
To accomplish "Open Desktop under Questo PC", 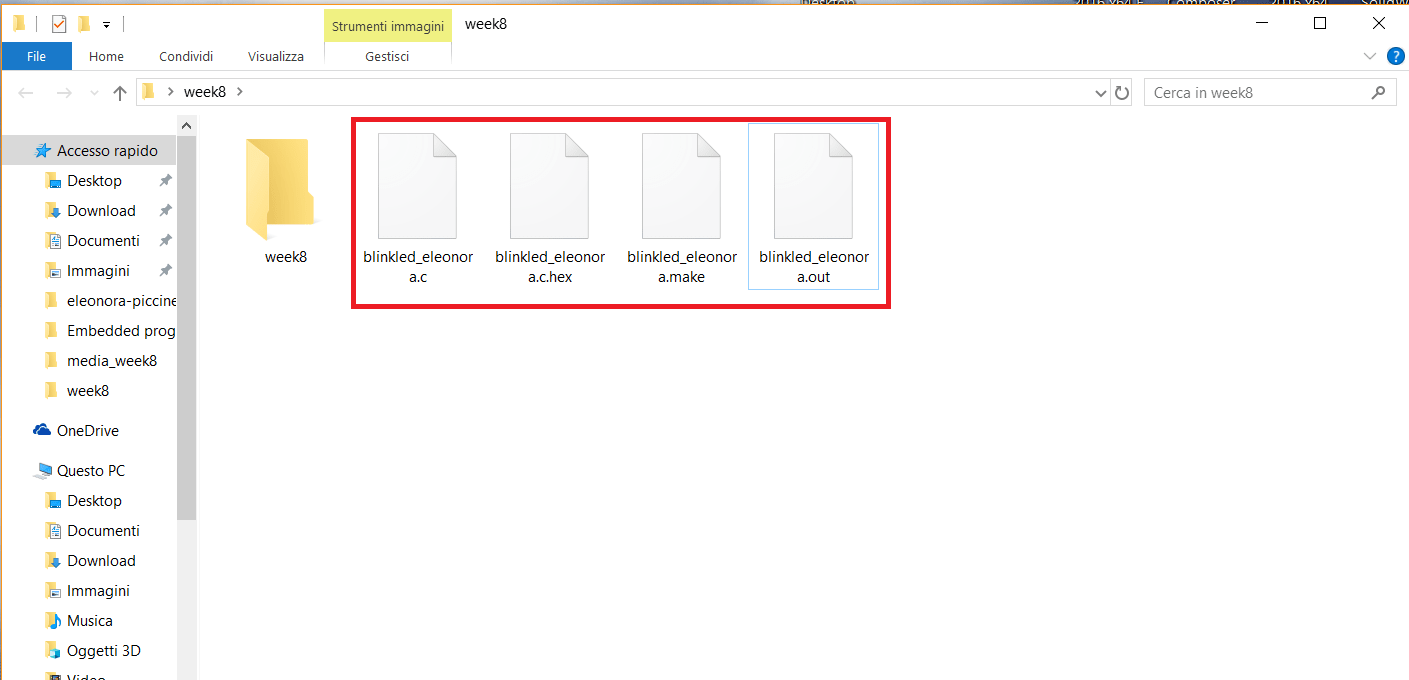I will click(x=94, y=501).
